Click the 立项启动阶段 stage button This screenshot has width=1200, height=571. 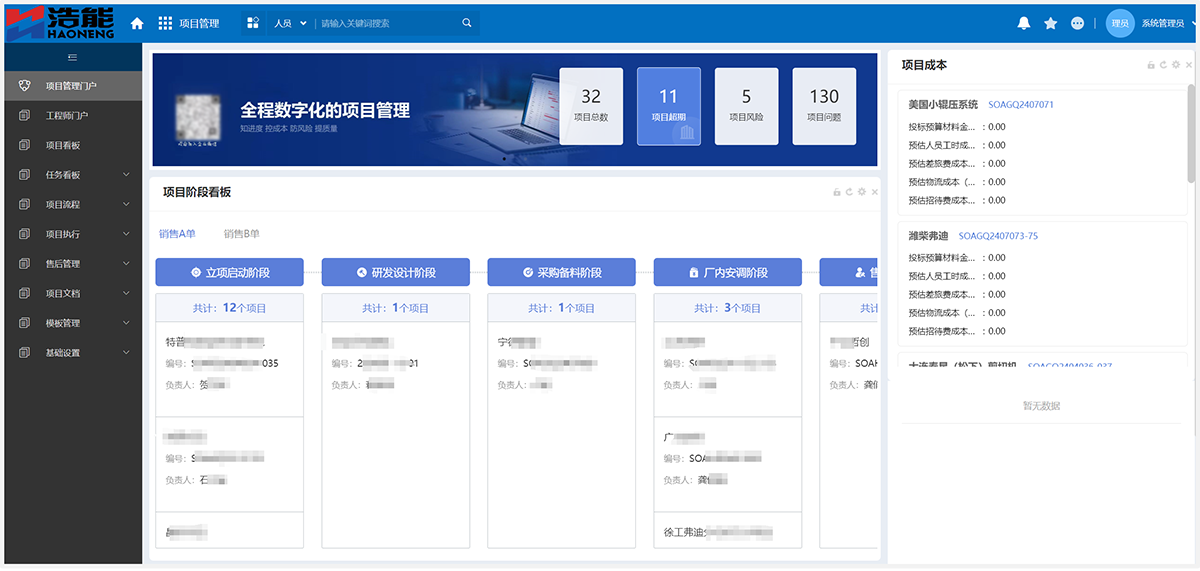230,272
